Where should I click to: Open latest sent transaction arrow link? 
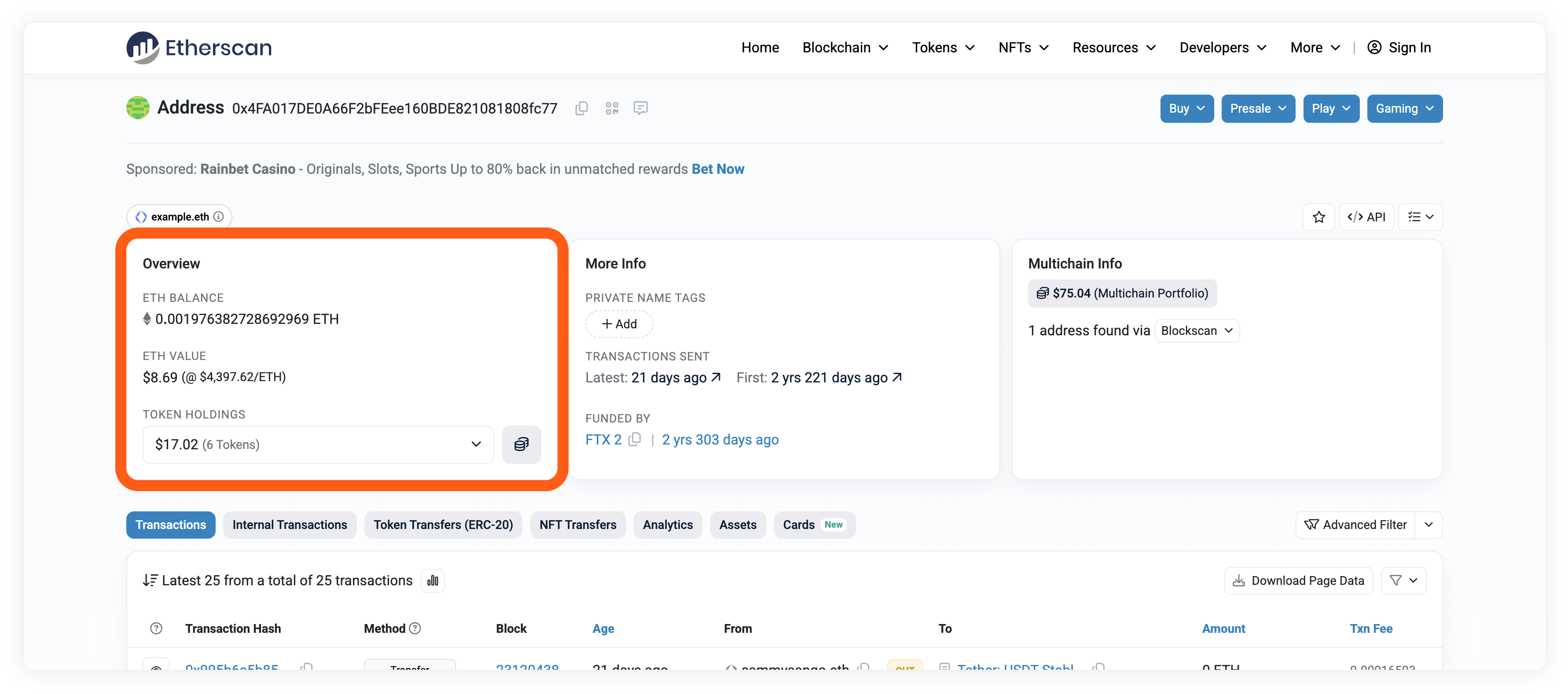coord(716,378)
